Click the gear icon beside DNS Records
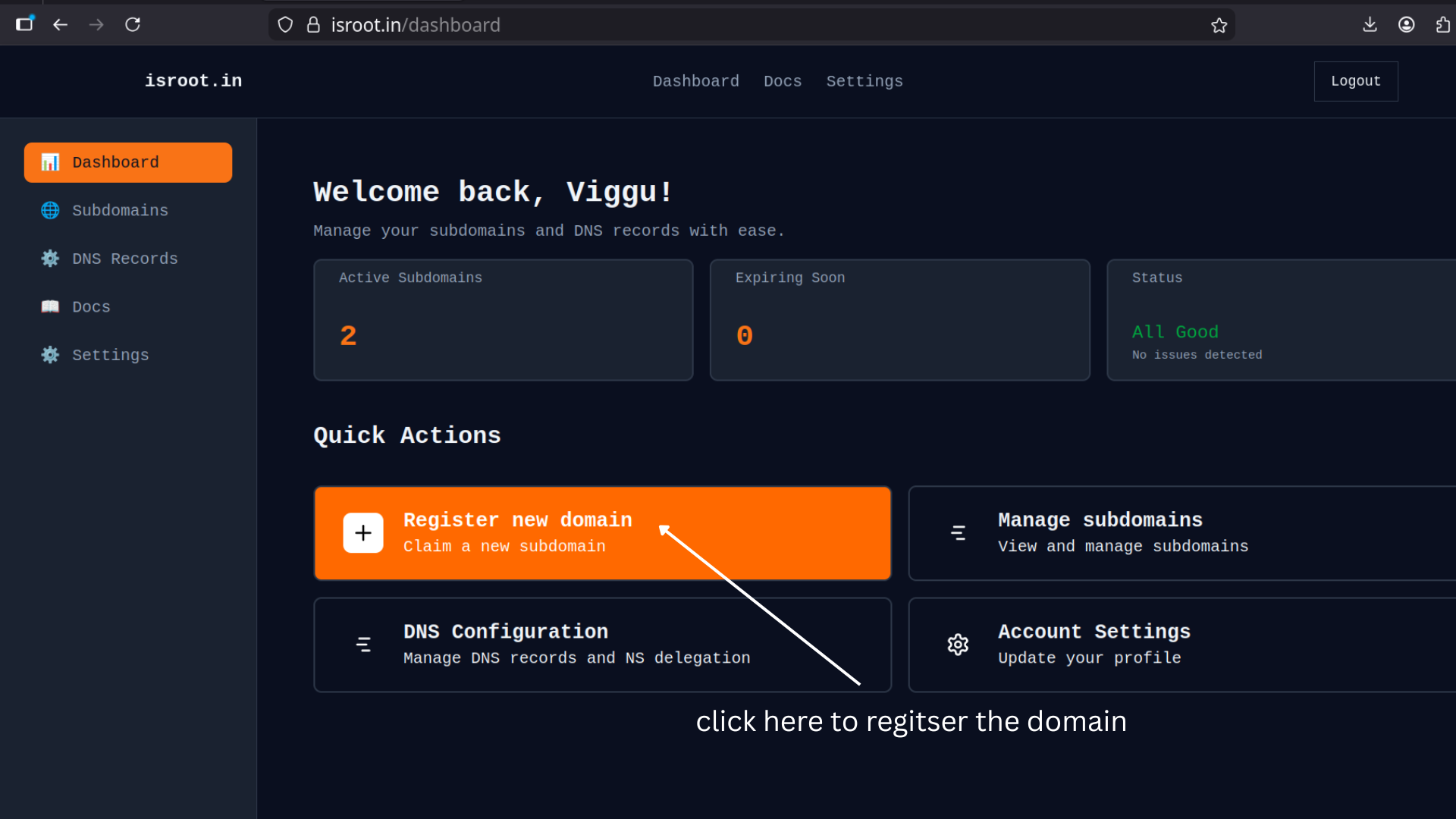 pos(50,259)
